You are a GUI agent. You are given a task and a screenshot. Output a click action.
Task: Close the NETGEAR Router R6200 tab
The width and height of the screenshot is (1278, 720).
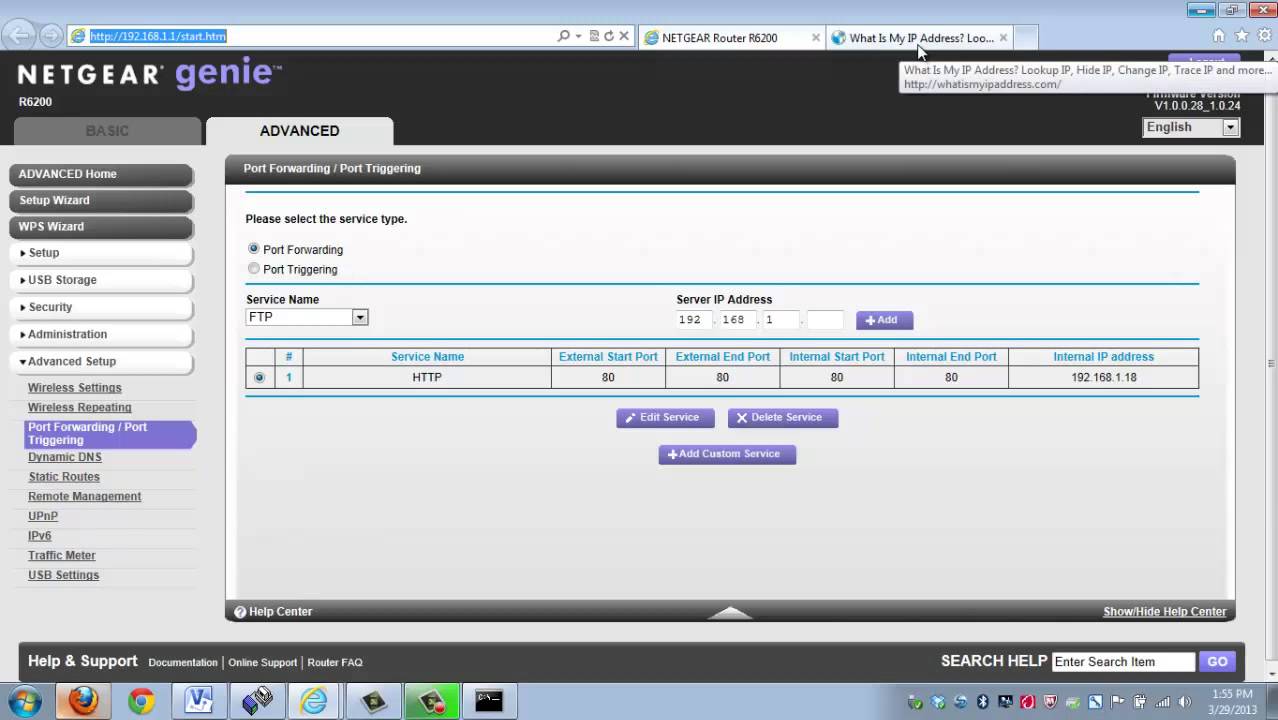[816, 38]
